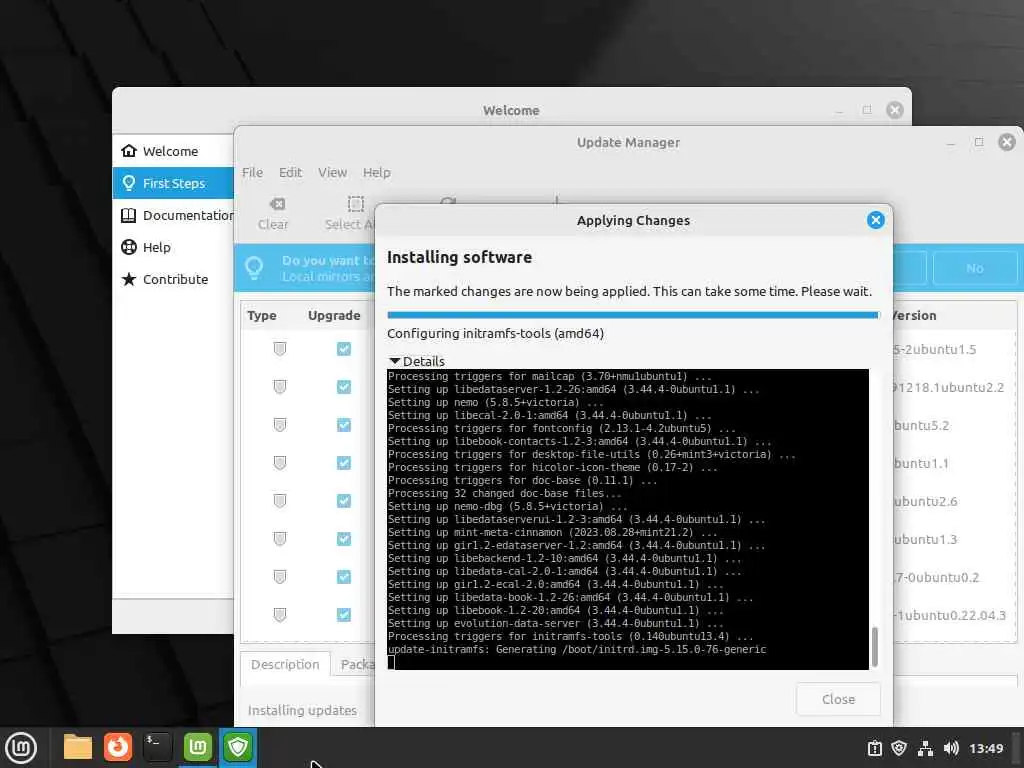
Task: Select the line 'Processing 32 changed doc-base files...'
Action: (505, 493)
